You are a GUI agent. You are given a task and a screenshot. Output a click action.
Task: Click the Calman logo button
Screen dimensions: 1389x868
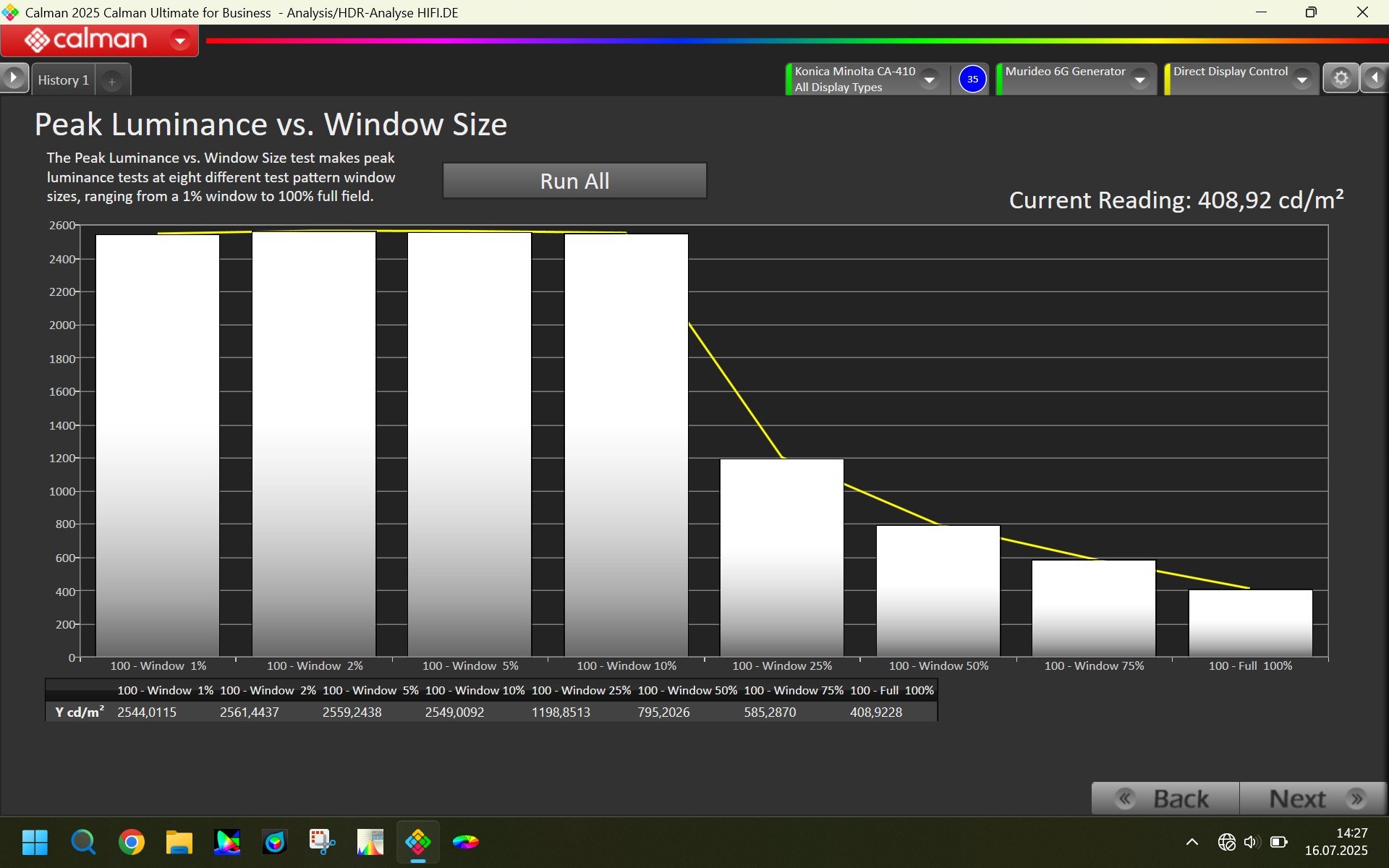[x=85, y=40]
